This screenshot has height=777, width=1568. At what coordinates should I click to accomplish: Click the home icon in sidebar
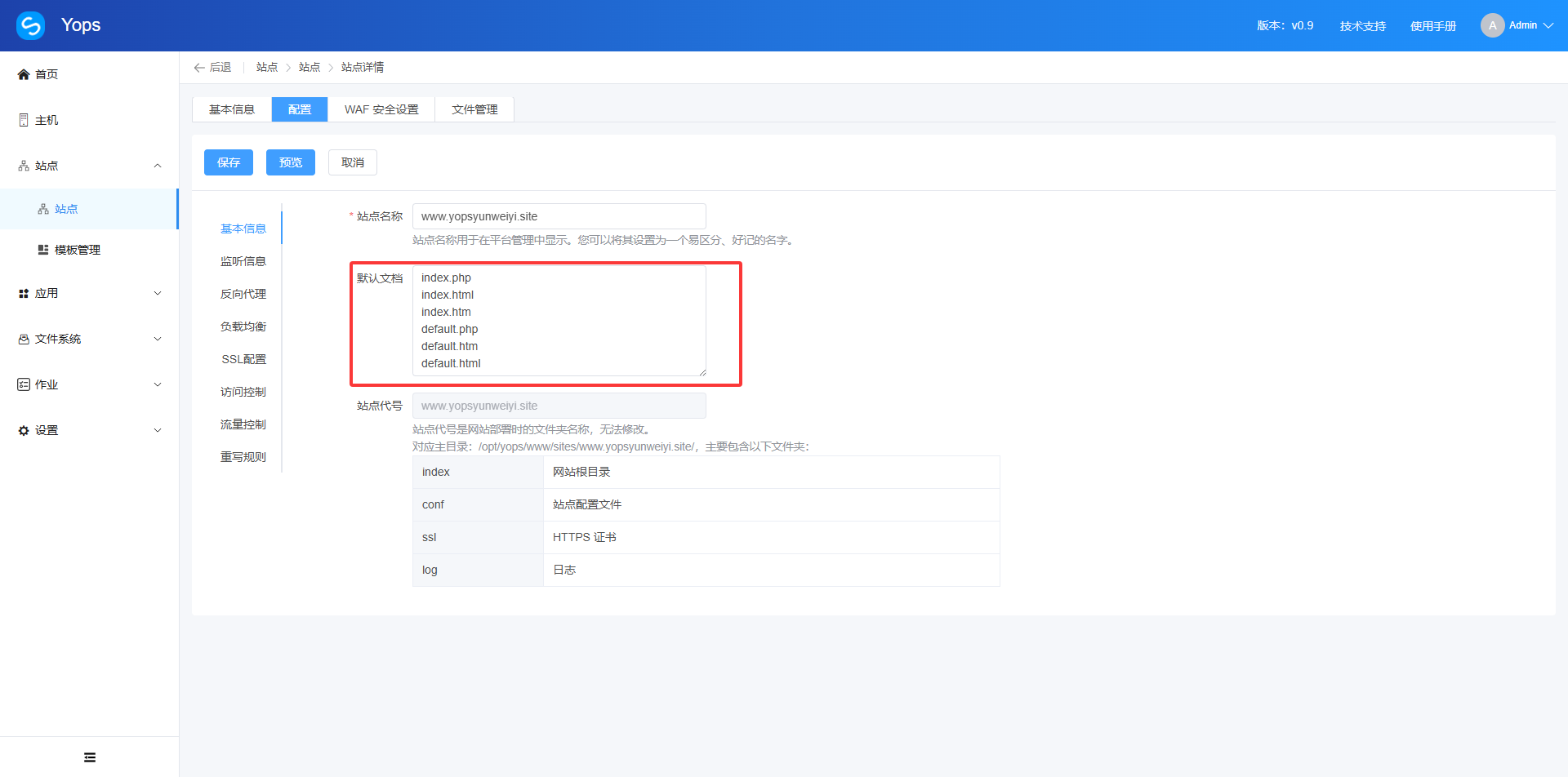pos(24,74)
